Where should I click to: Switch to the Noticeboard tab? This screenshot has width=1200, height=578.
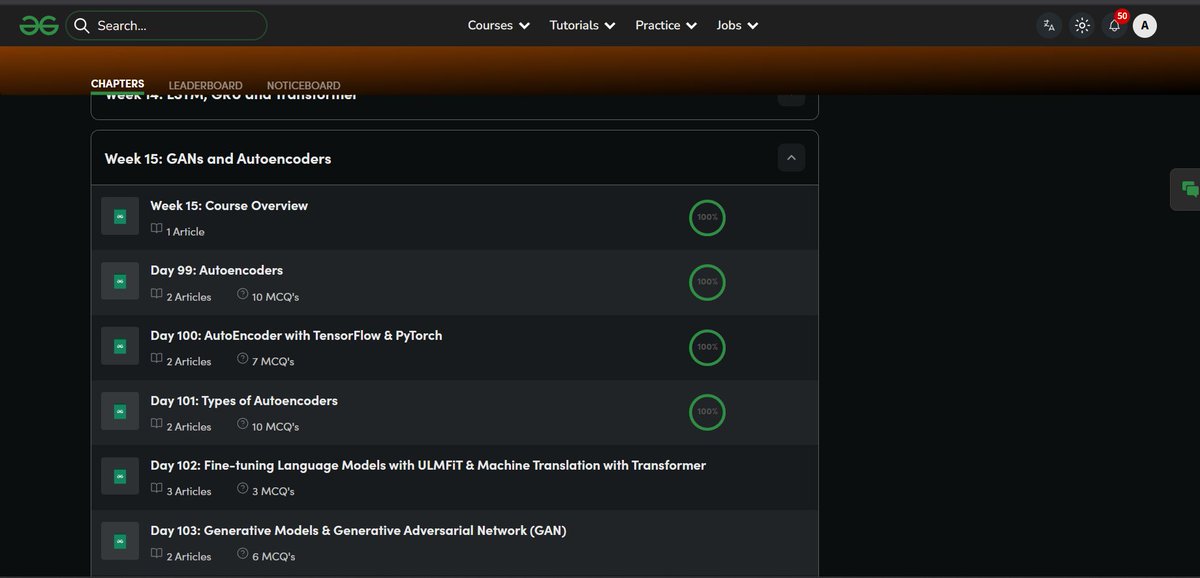tap(303, 86)
